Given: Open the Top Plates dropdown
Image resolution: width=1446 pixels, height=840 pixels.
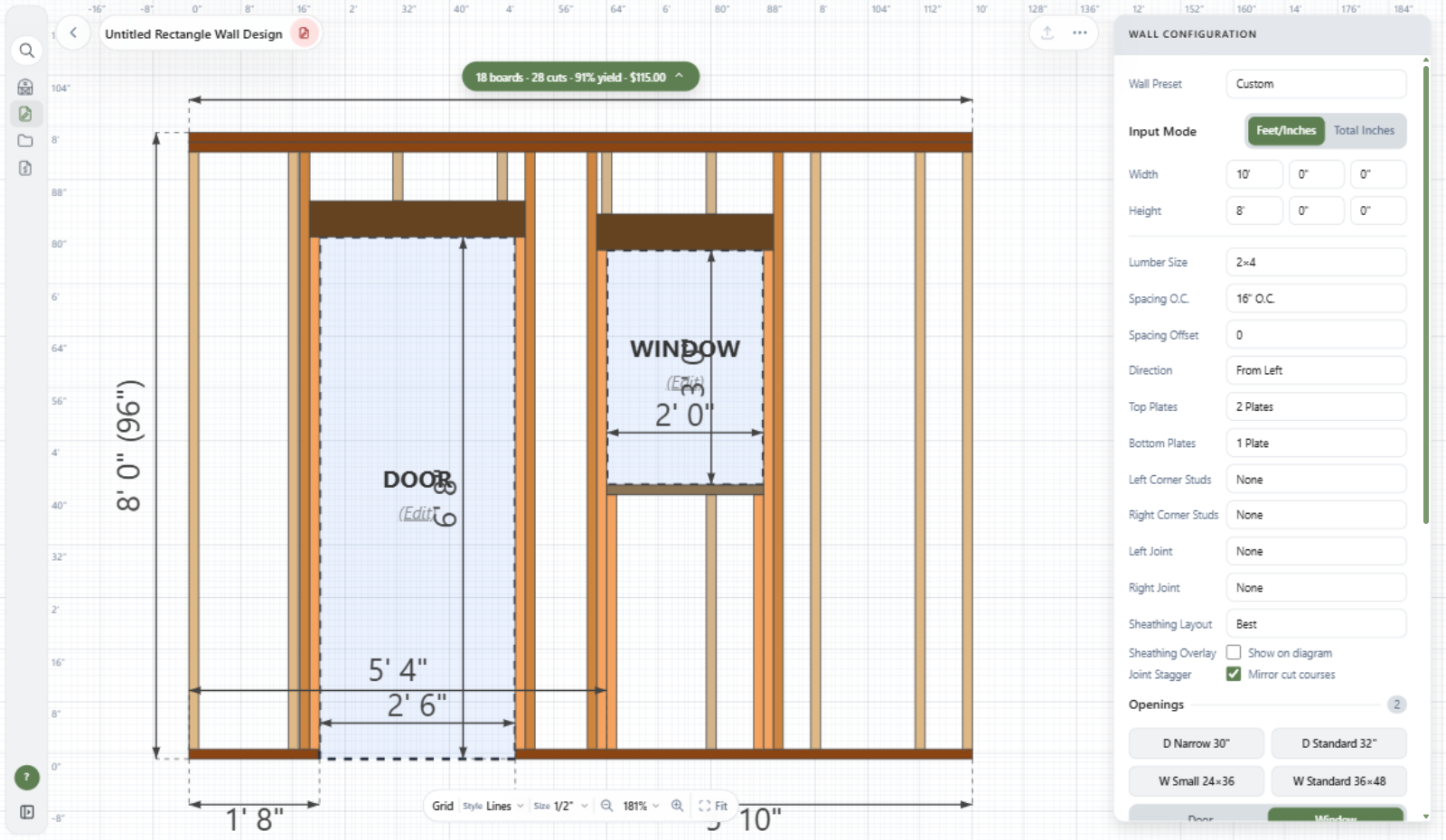Looking at the screenshot, I should point(1316,406).
